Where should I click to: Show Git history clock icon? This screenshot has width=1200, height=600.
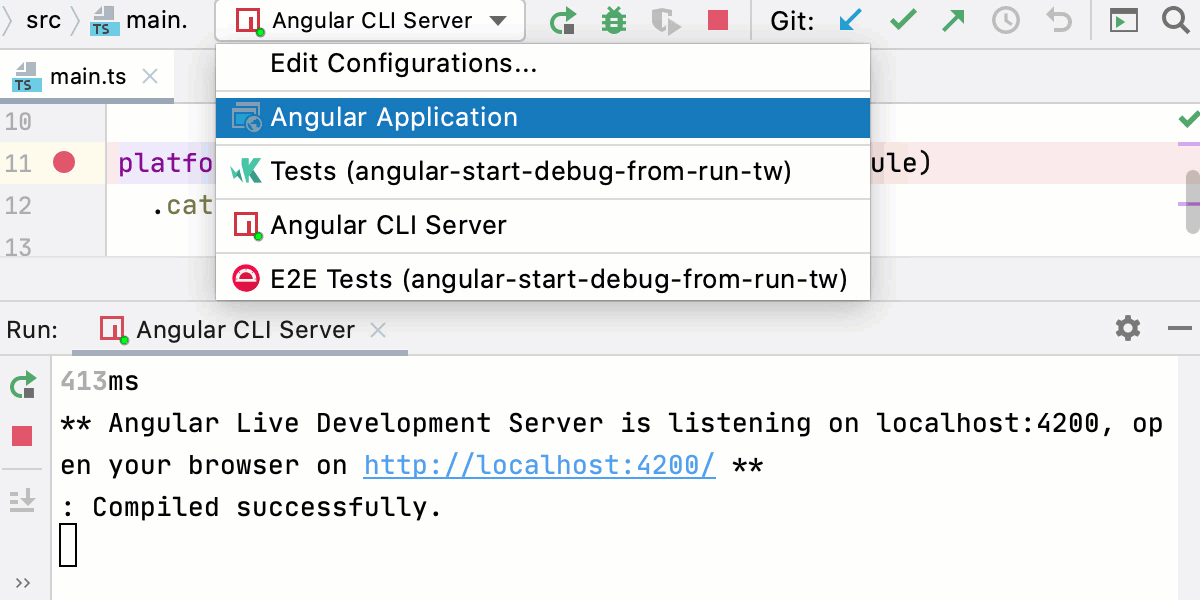coord(1006,20)
